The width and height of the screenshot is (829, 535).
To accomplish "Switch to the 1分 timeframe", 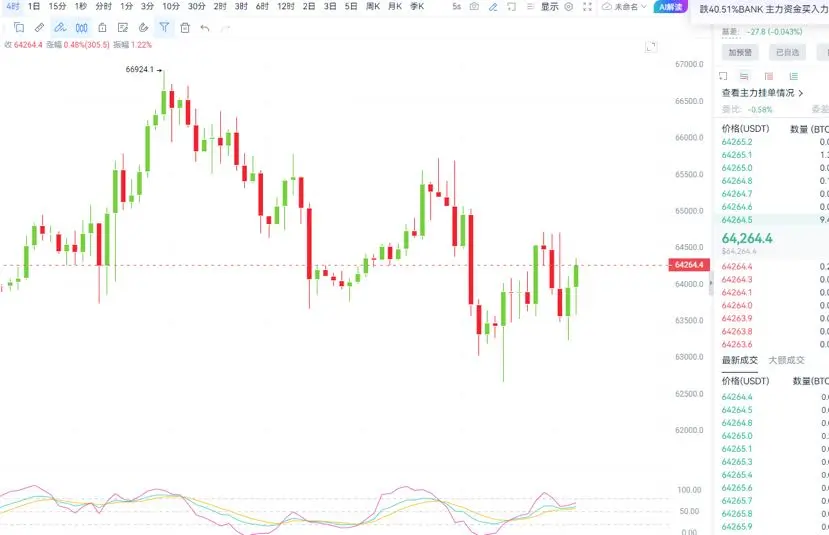I will click(x=126, y=6).
